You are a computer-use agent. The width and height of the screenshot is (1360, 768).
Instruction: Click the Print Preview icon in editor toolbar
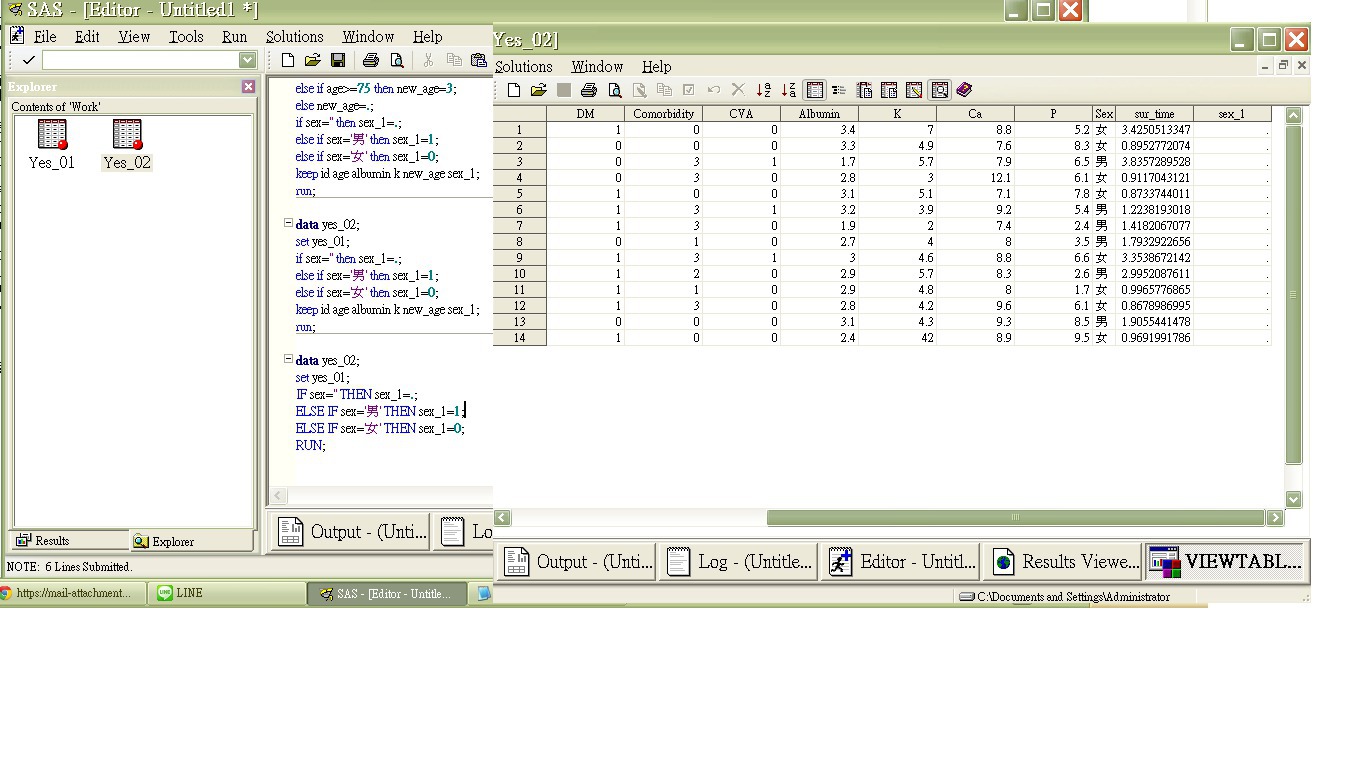[397, 61]
